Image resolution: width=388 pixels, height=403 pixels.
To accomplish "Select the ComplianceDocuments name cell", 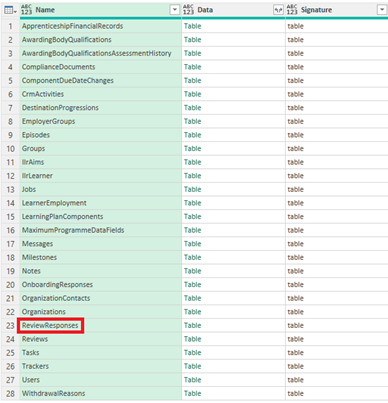I will click(x=101, y=67).
